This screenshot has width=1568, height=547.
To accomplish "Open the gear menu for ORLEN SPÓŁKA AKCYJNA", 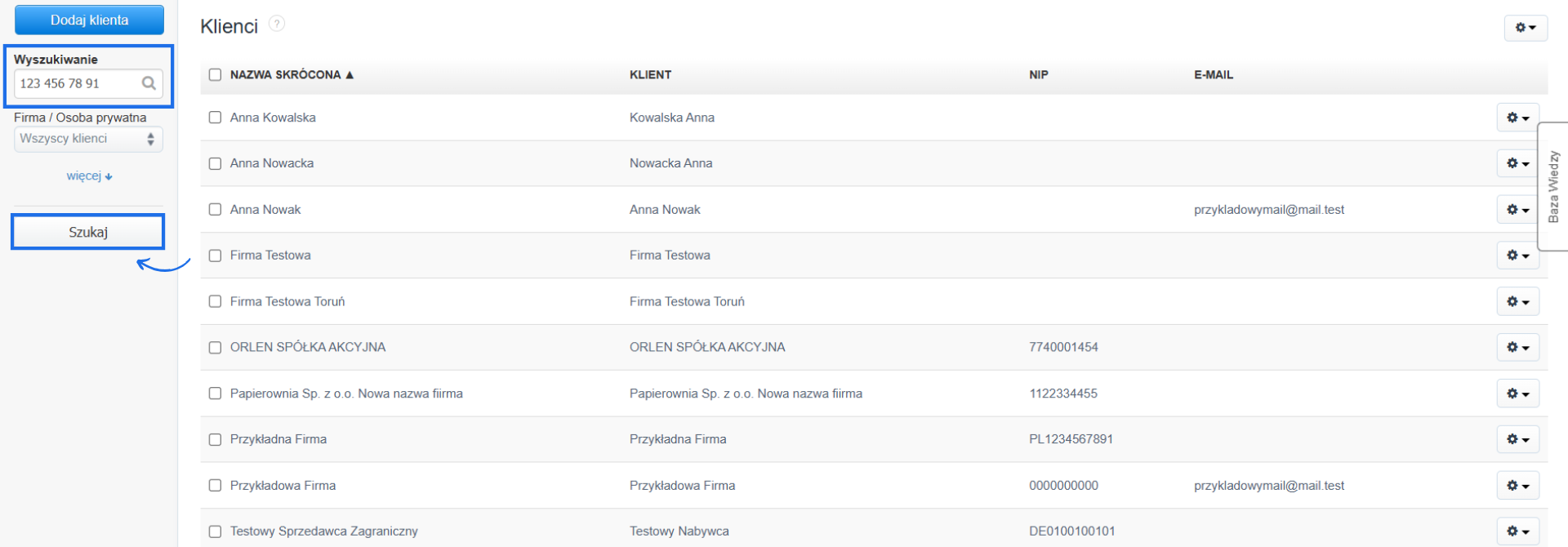I will point(1517,347).
